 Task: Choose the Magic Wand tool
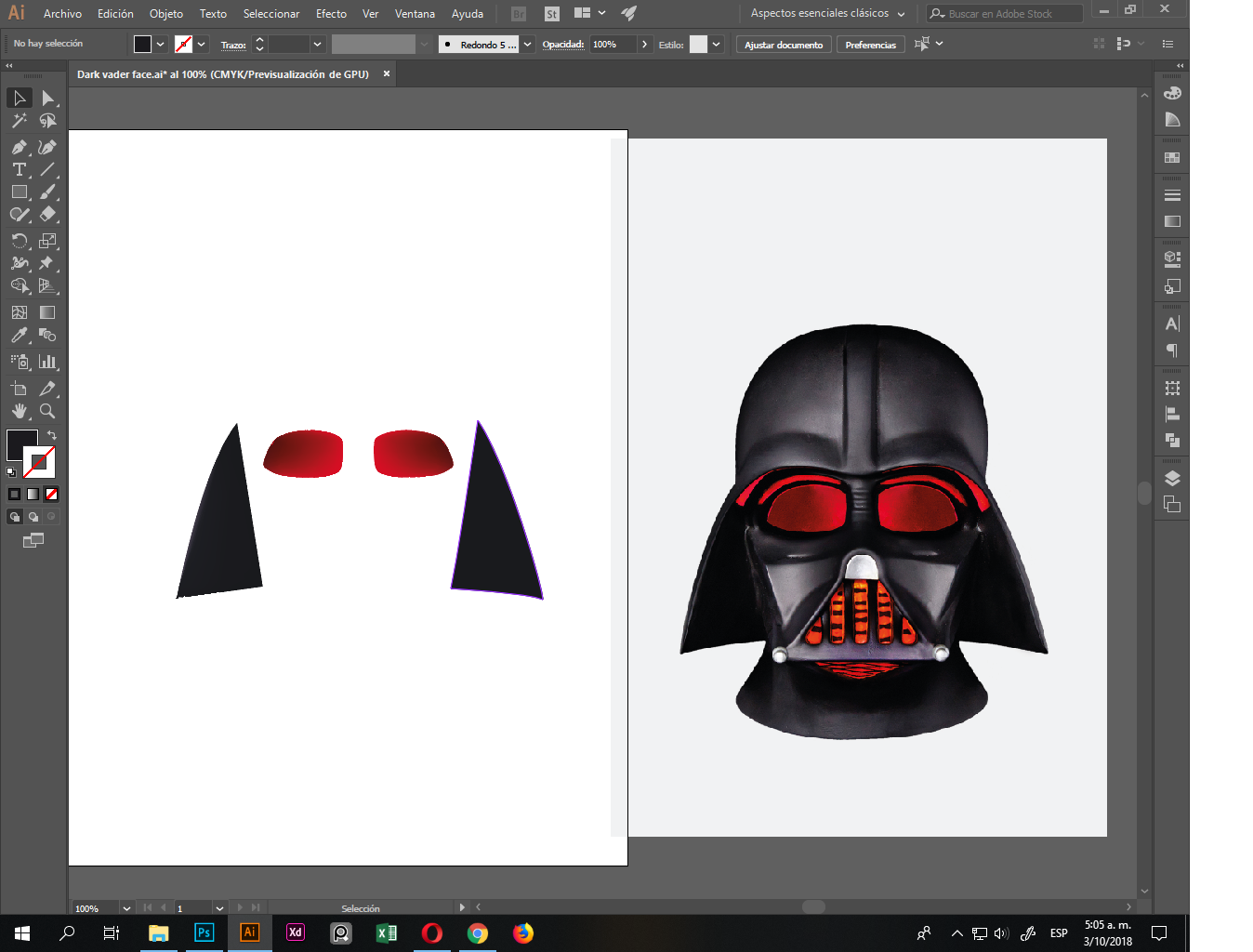click(20, 121)
